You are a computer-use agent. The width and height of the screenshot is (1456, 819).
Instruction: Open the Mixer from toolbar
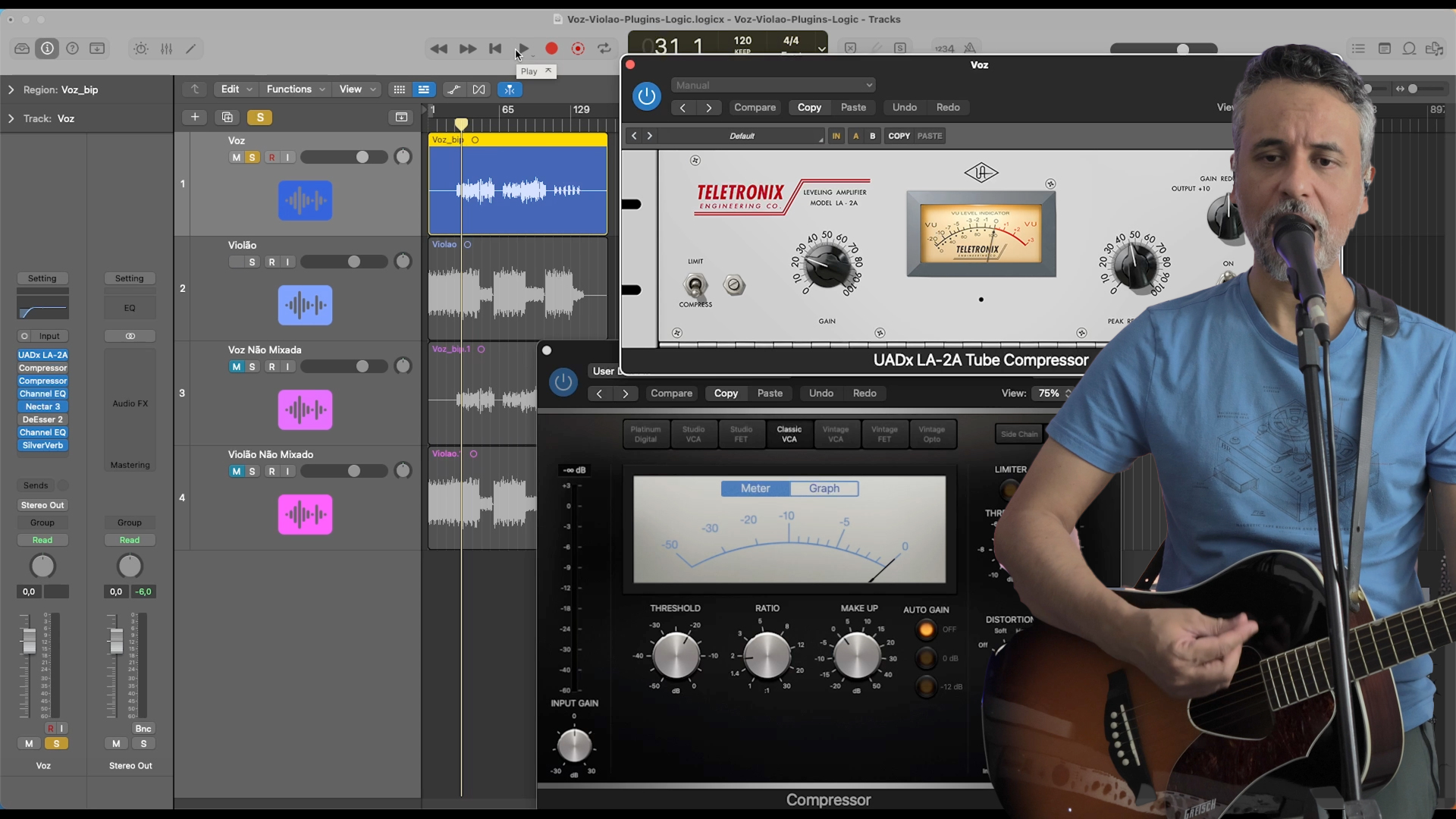(x=166, y=49)
